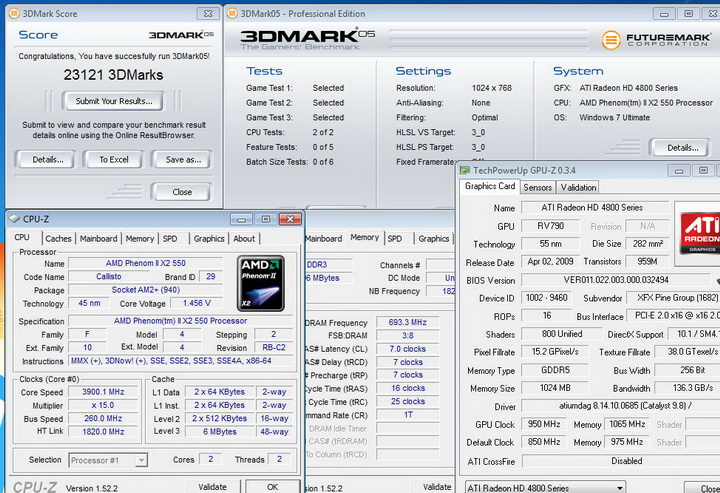Image resolution: width=720 pixels, height=493 pixels.
Task: Open the Graphics tab in background CPU-Z
Action: 433,239
